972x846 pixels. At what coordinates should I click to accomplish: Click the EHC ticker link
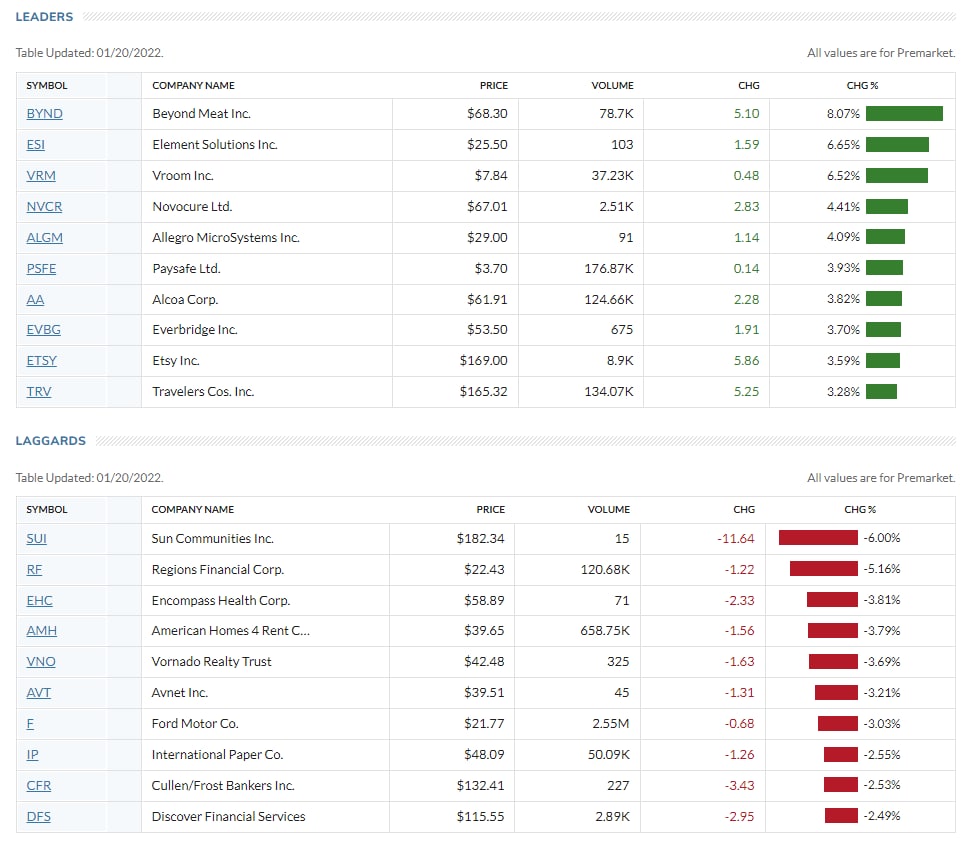point(39,601)
